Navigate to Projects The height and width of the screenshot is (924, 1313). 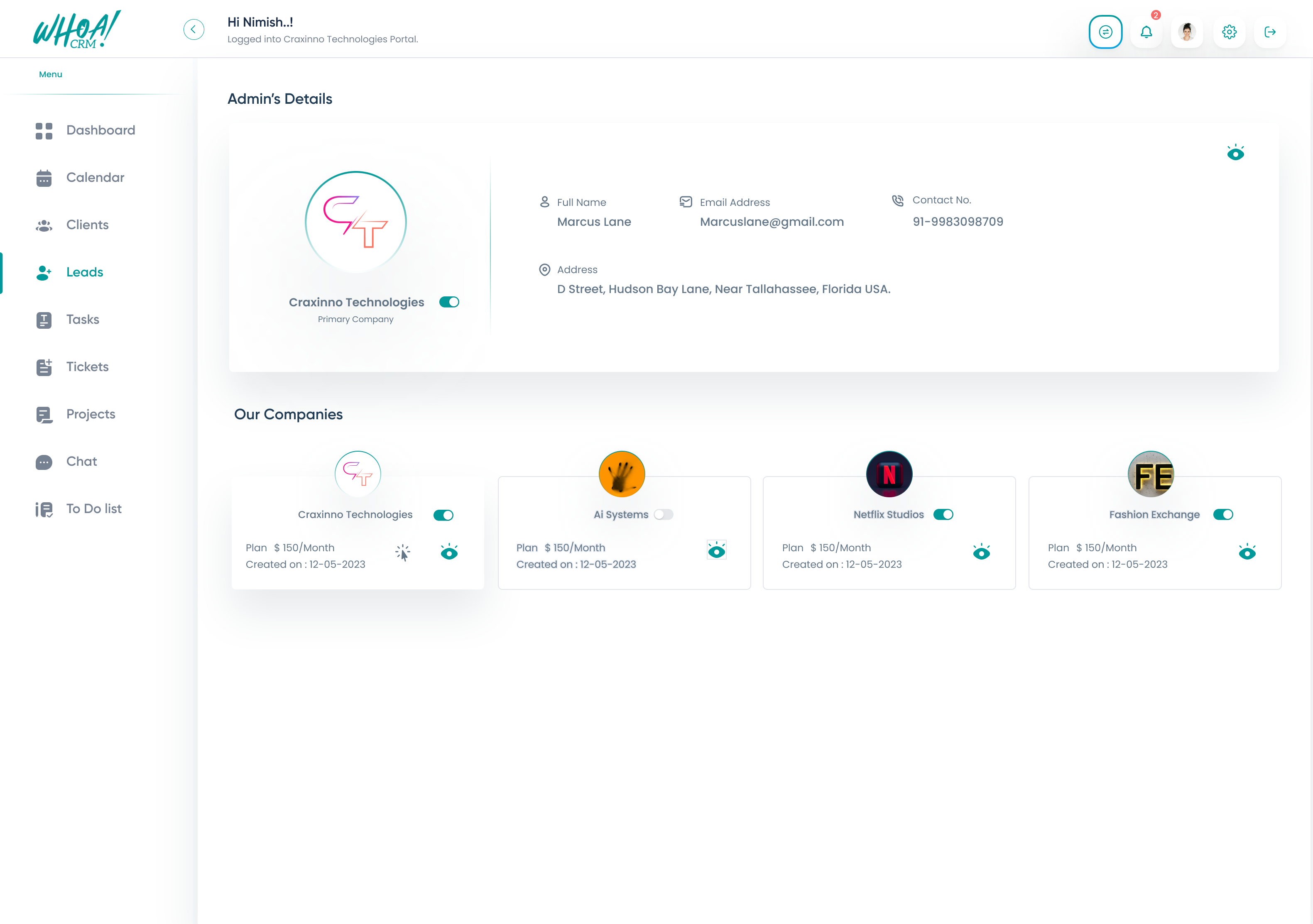(91, 415)
